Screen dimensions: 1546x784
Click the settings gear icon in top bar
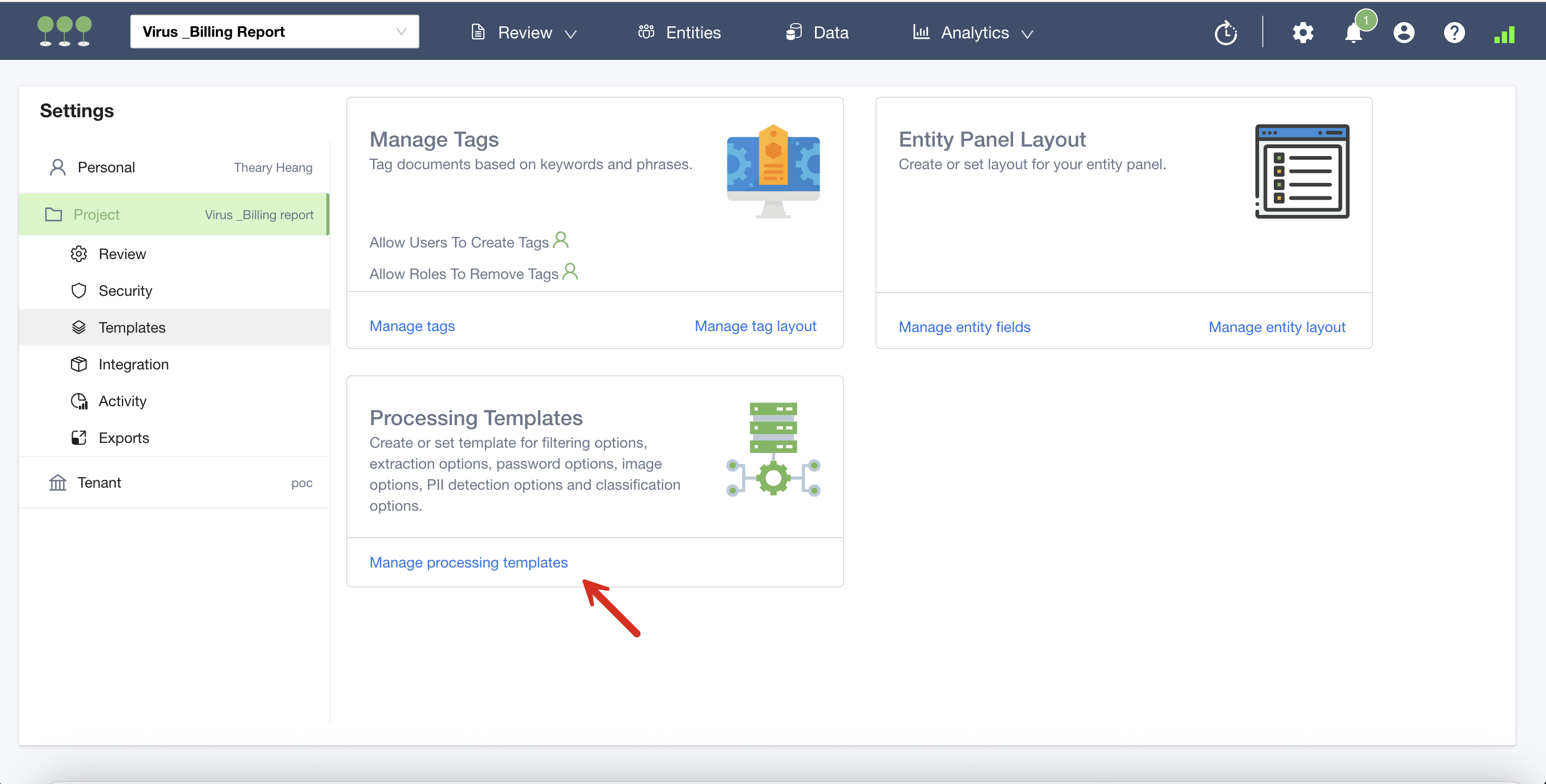pos(1302,33)
